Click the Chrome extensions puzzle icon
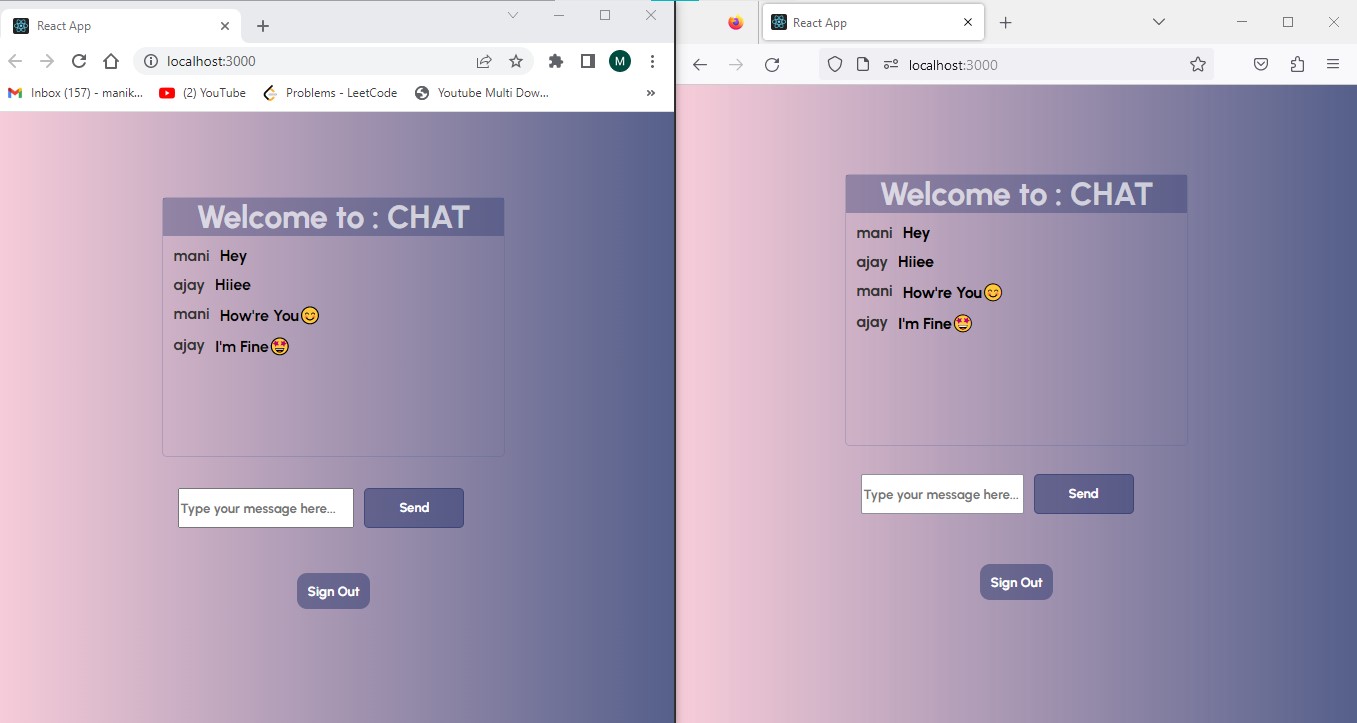The image size is (1357, 723). click(555, 60)
